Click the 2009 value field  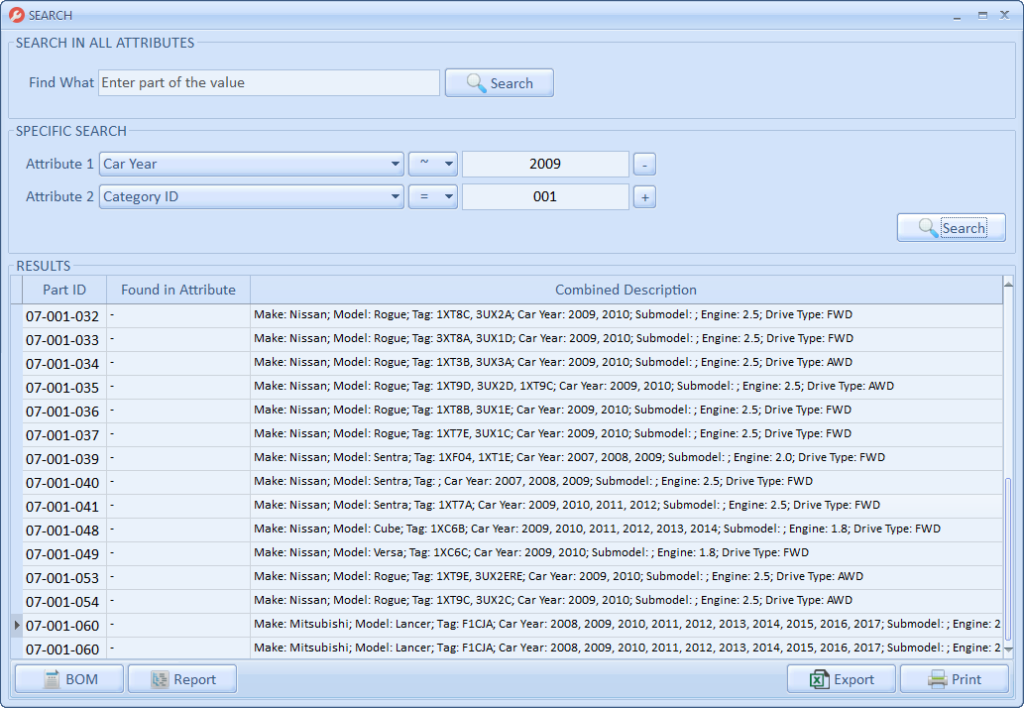coord(545,164)
